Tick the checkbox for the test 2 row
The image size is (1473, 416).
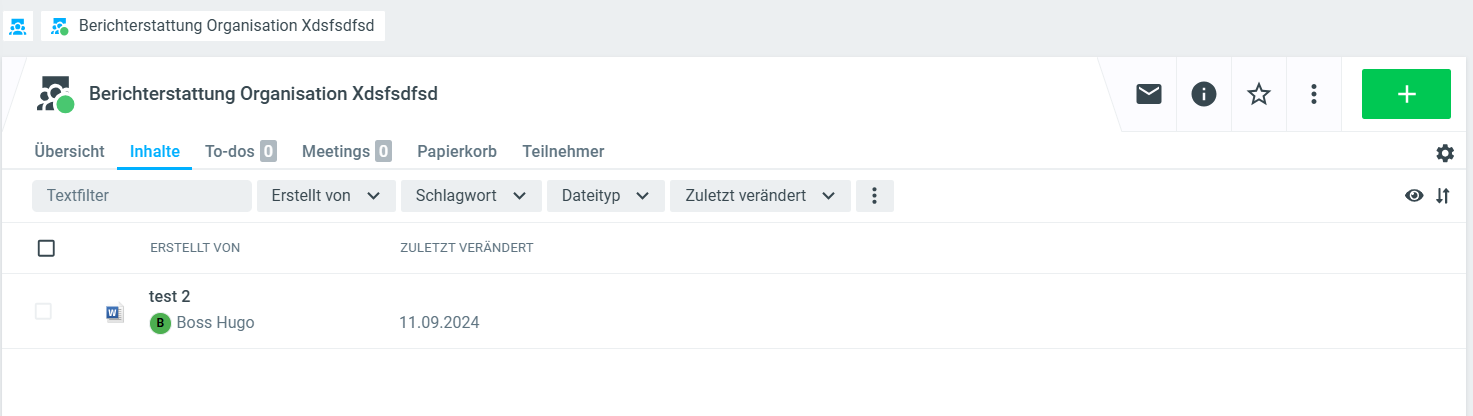pyautogui.click(x=43, y=311)
